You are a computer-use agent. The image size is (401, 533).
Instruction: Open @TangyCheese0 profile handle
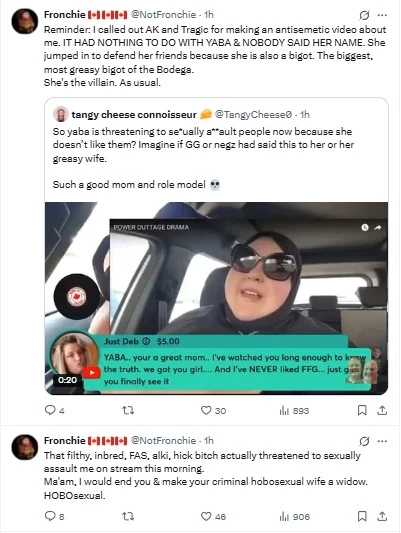(x=253, y=115)
